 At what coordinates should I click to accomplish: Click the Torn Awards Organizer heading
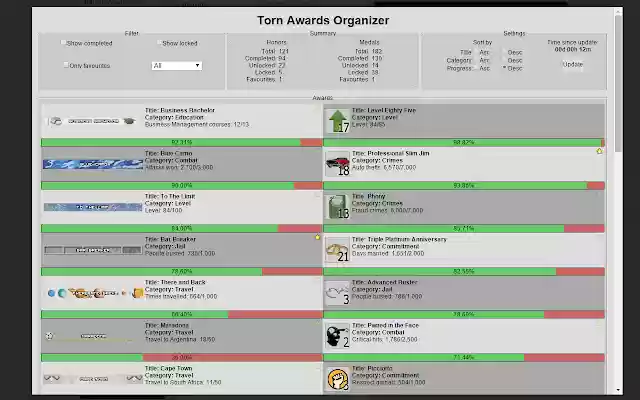pyautogui.click(x=323, y=20)
